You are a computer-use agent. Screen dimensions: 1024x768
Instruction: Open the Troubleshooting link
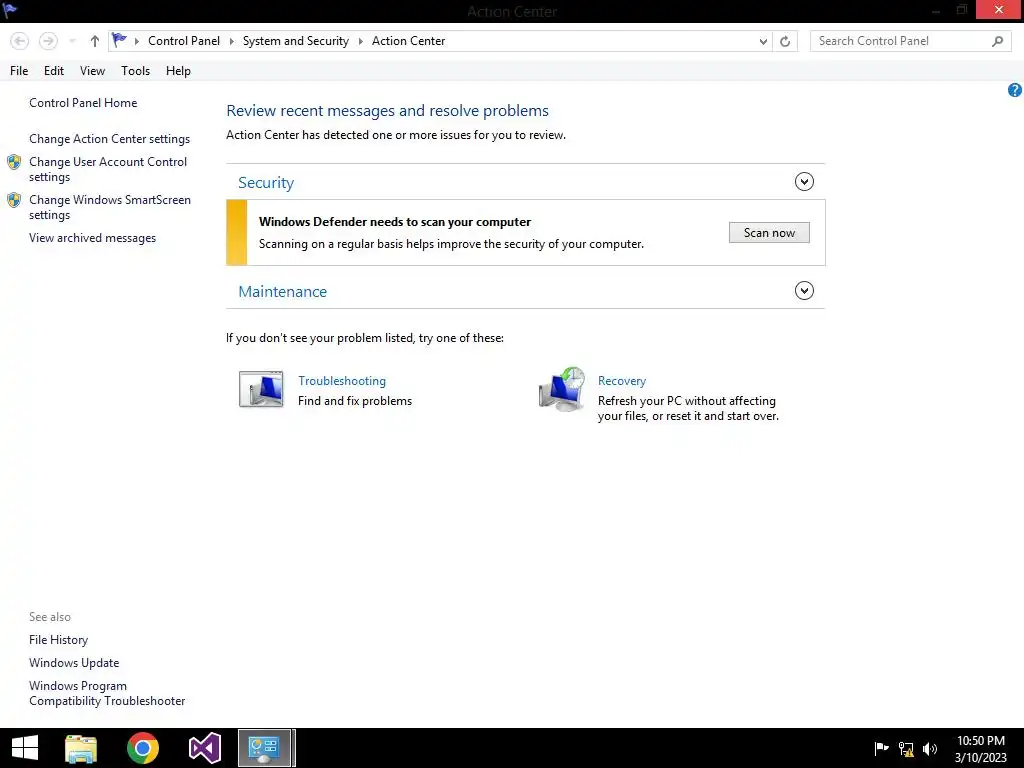[x=342, y=381]
